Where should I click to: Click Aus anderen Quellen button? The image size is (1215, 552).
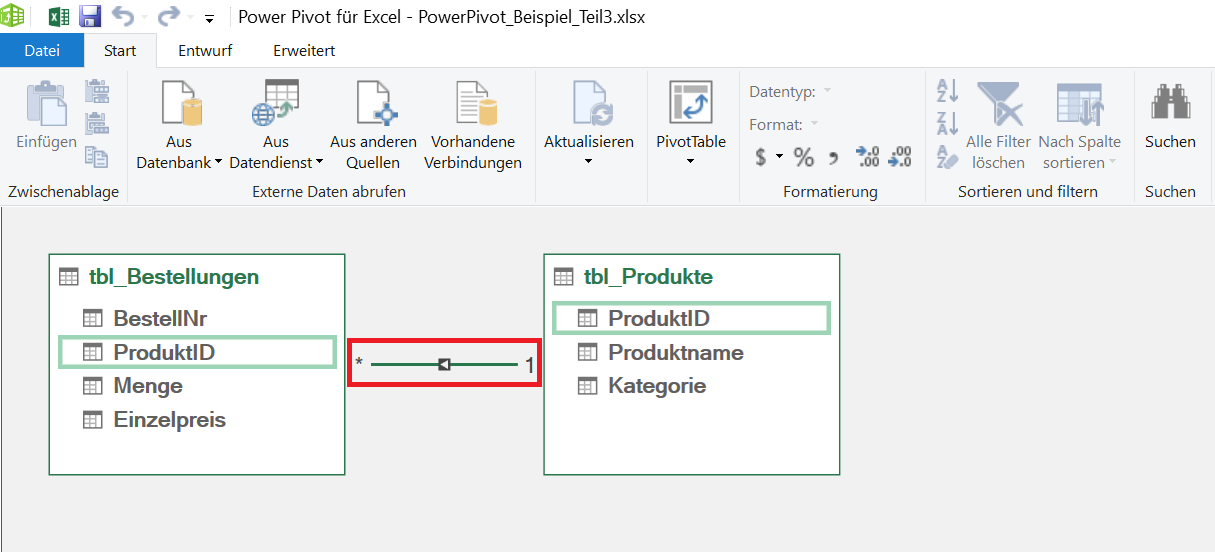pyautogui.click(x=373, y=125)
